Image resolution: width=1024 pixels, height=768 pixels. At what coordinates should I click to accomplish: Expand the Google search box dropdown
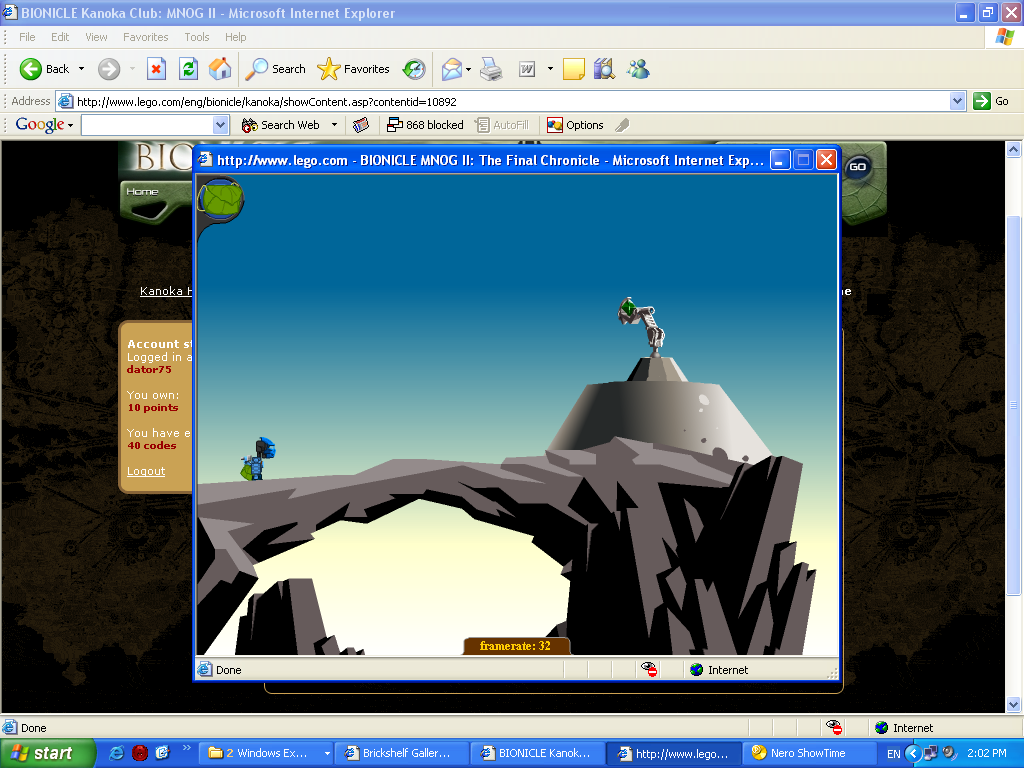pos(221,125)
